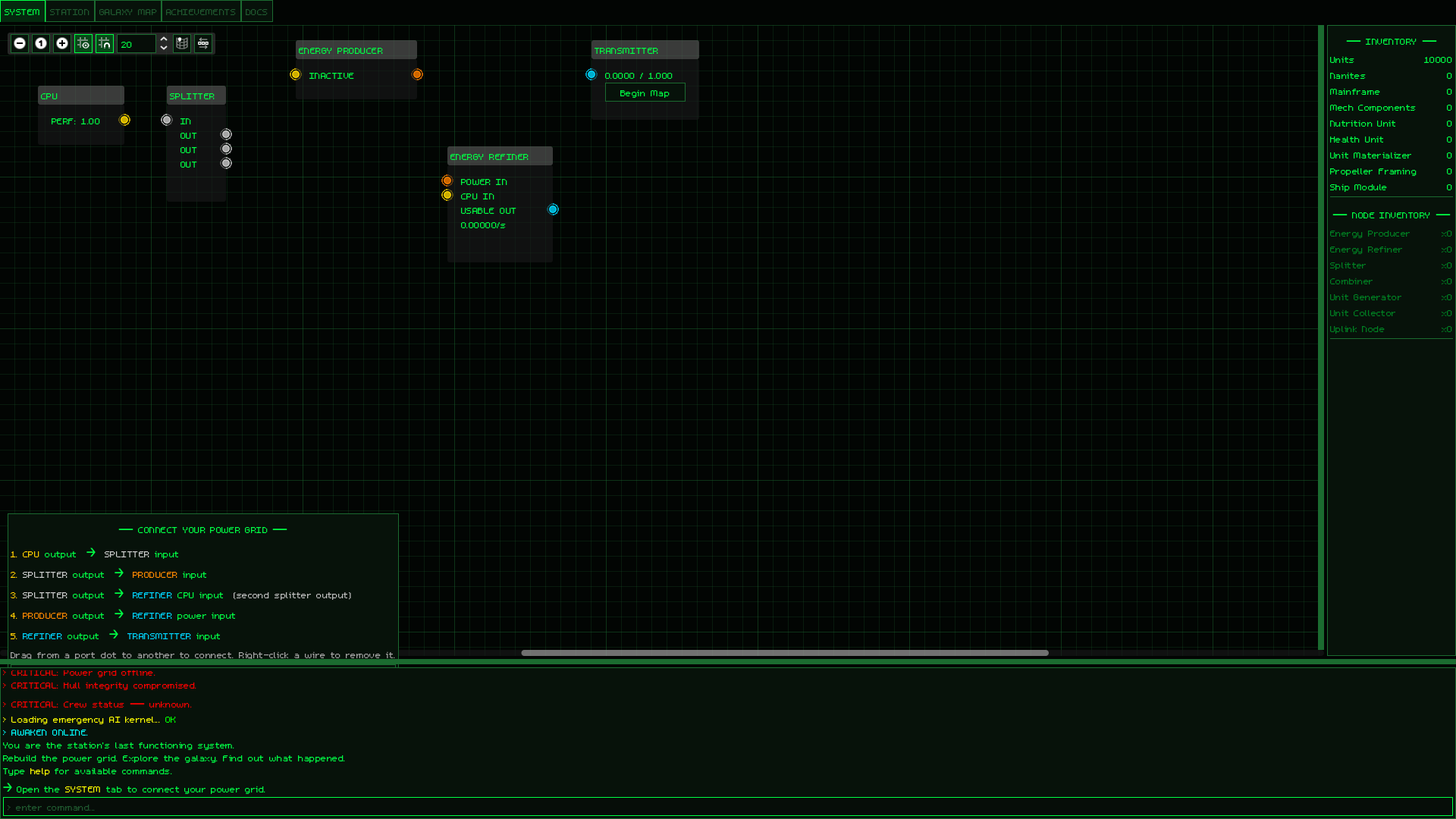The image size is (1456, 819).
Task: Switch to the STATION tab
Action: pyautogui.click(x=70, y=11)
